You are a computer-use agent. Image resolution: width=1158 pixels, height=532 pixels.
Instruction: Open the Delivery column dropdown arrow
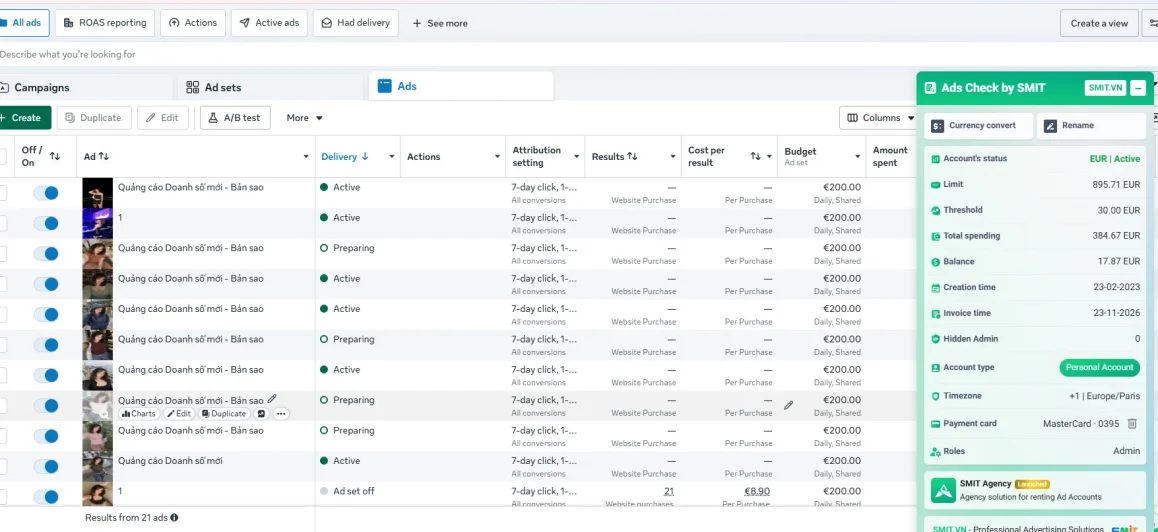point(391,157)
